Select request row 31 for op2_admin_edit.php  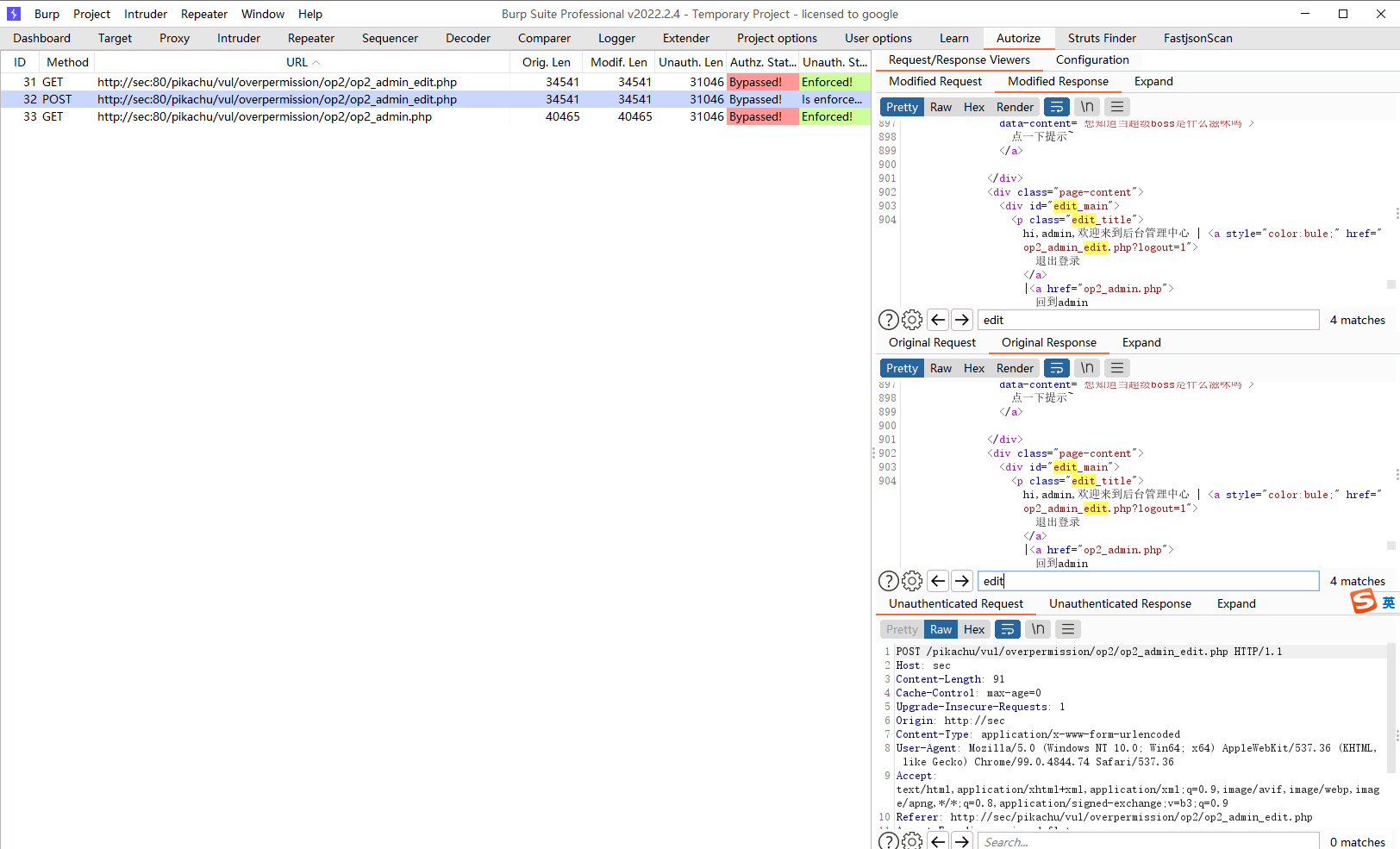[x=435, y=82]
